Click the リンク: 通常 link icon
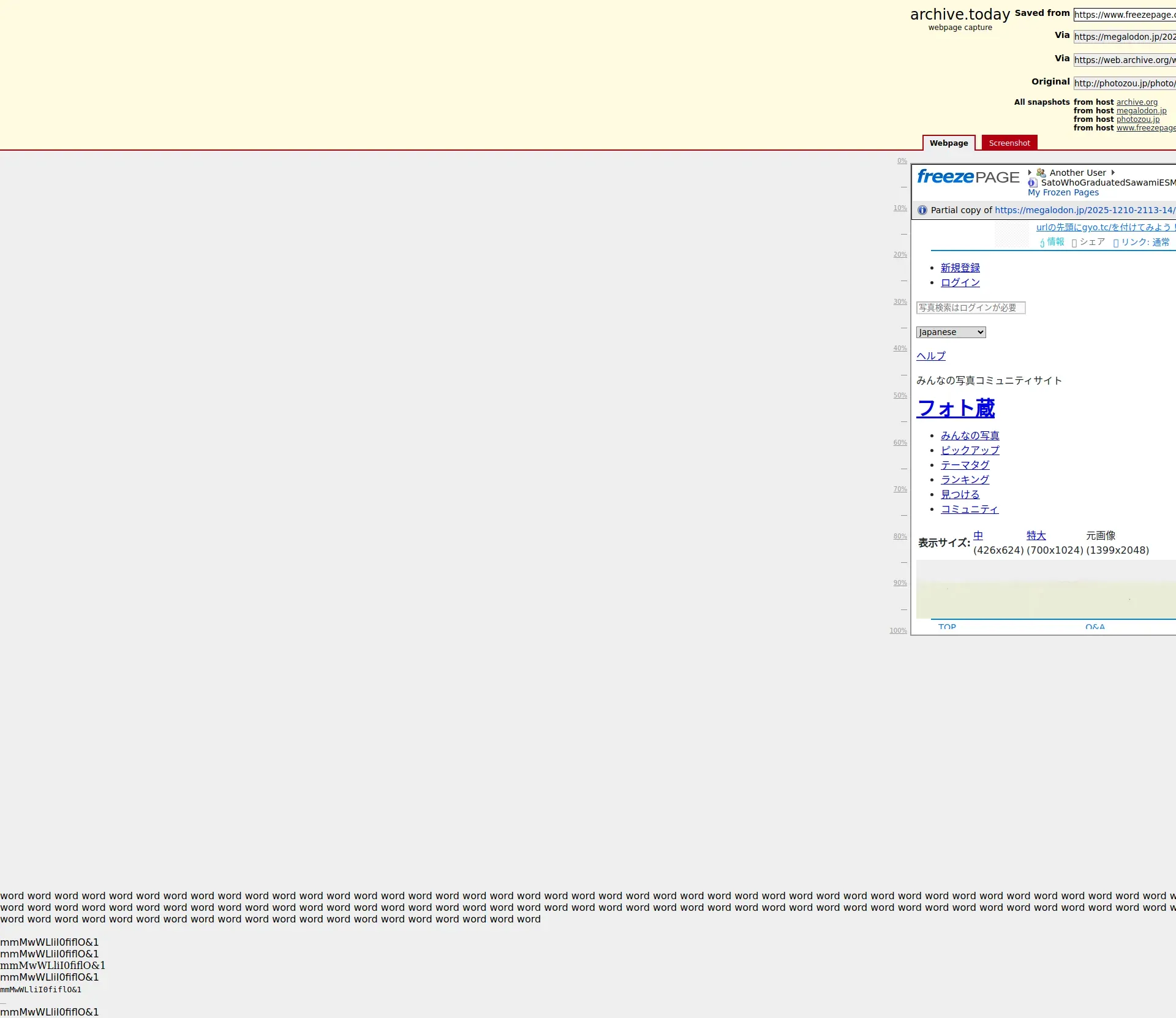This screenshot has height=1018, width=1176. tap(1116, 243)
